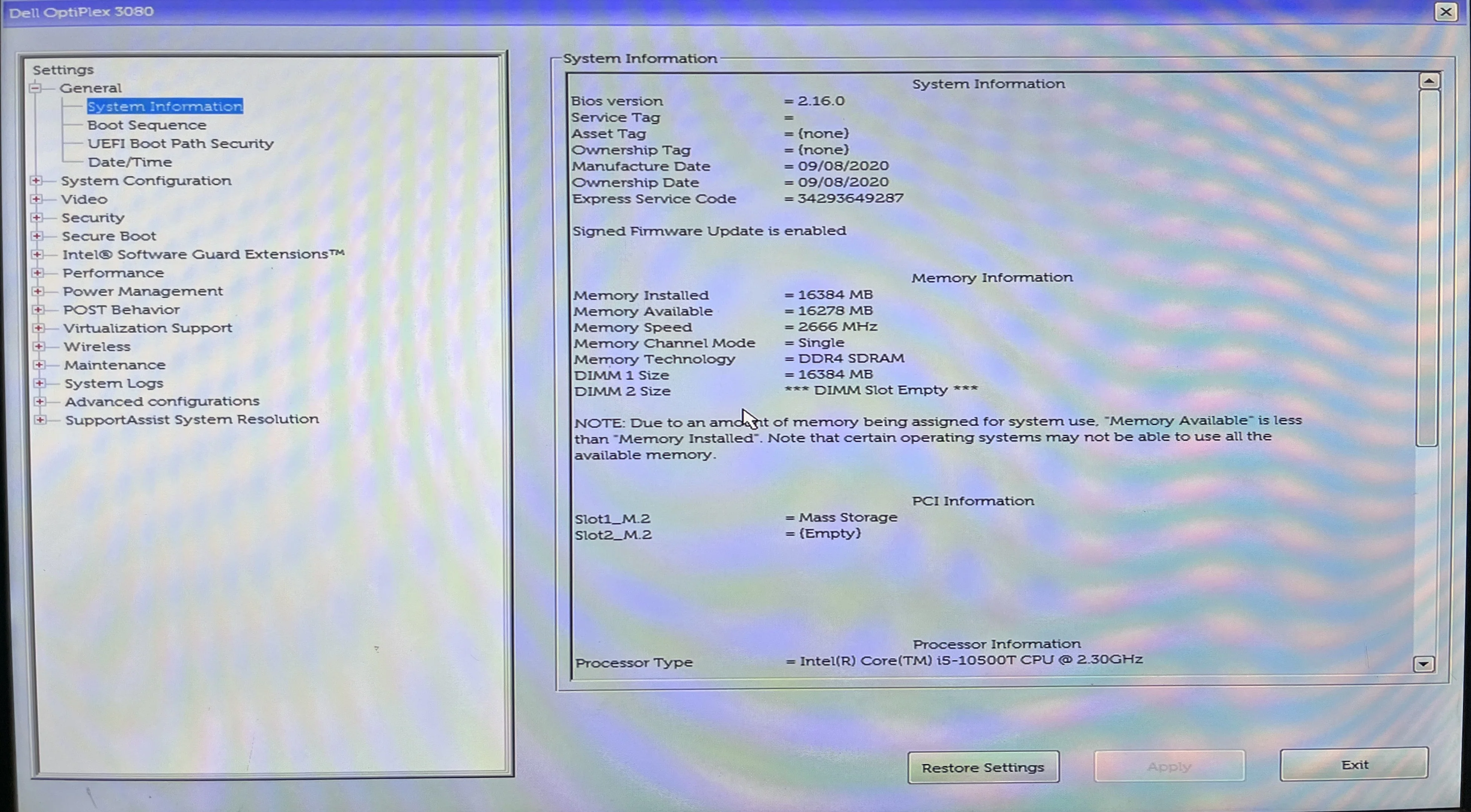Click Slot1_M.2 Mass Storage value
This screenshot has height=812, width=1471.
[x=847, y=517]
